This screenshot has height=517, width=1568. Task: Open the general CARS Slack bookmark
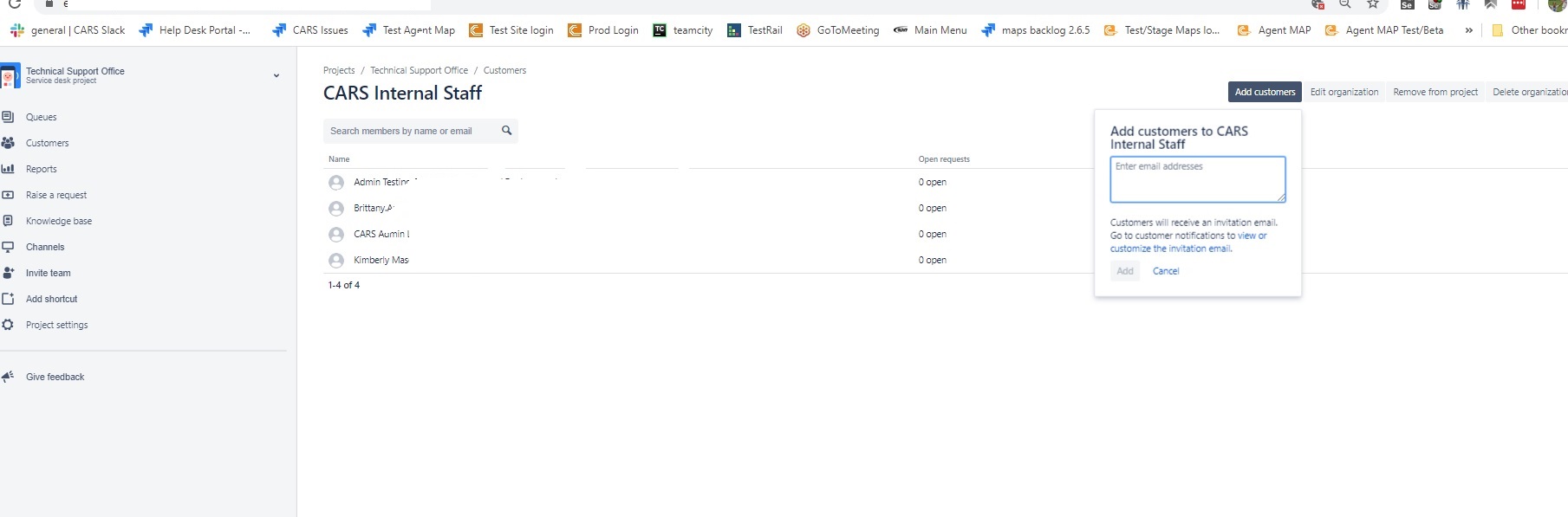(x=68, y=30)
